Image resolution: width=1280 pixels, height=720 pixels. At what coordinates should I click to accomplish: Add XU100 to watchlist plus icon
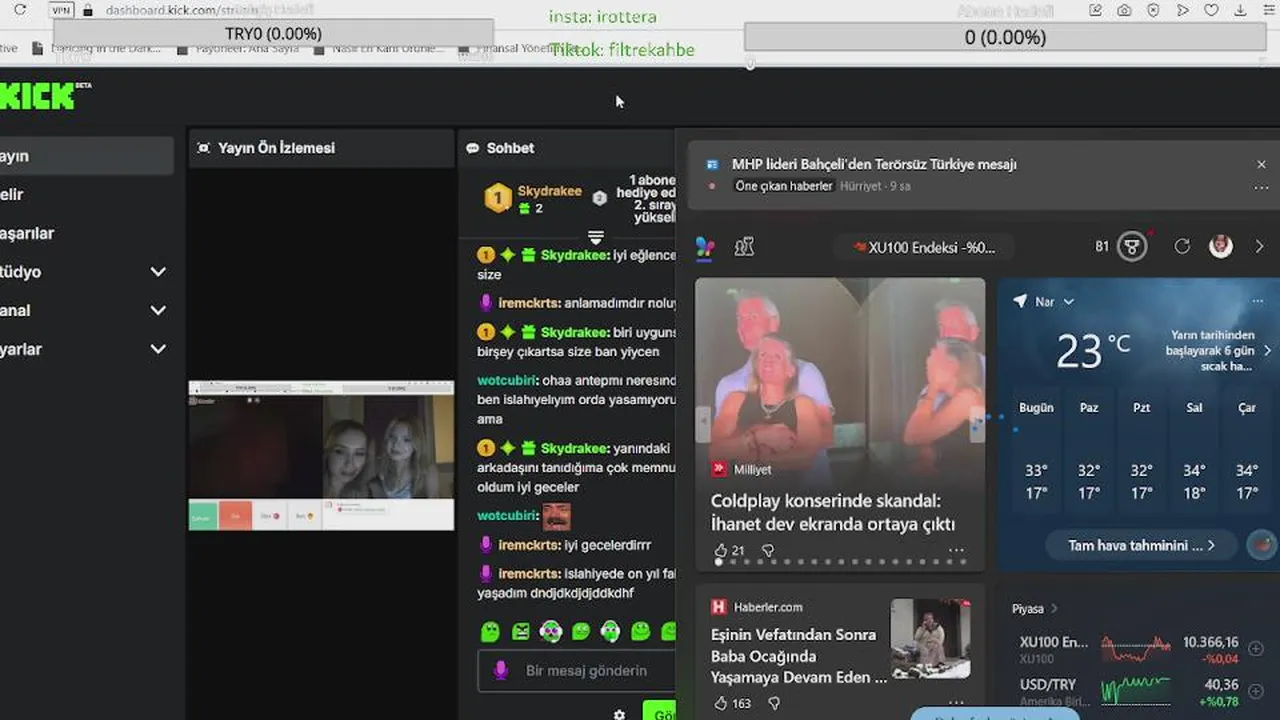[1256, 649]
